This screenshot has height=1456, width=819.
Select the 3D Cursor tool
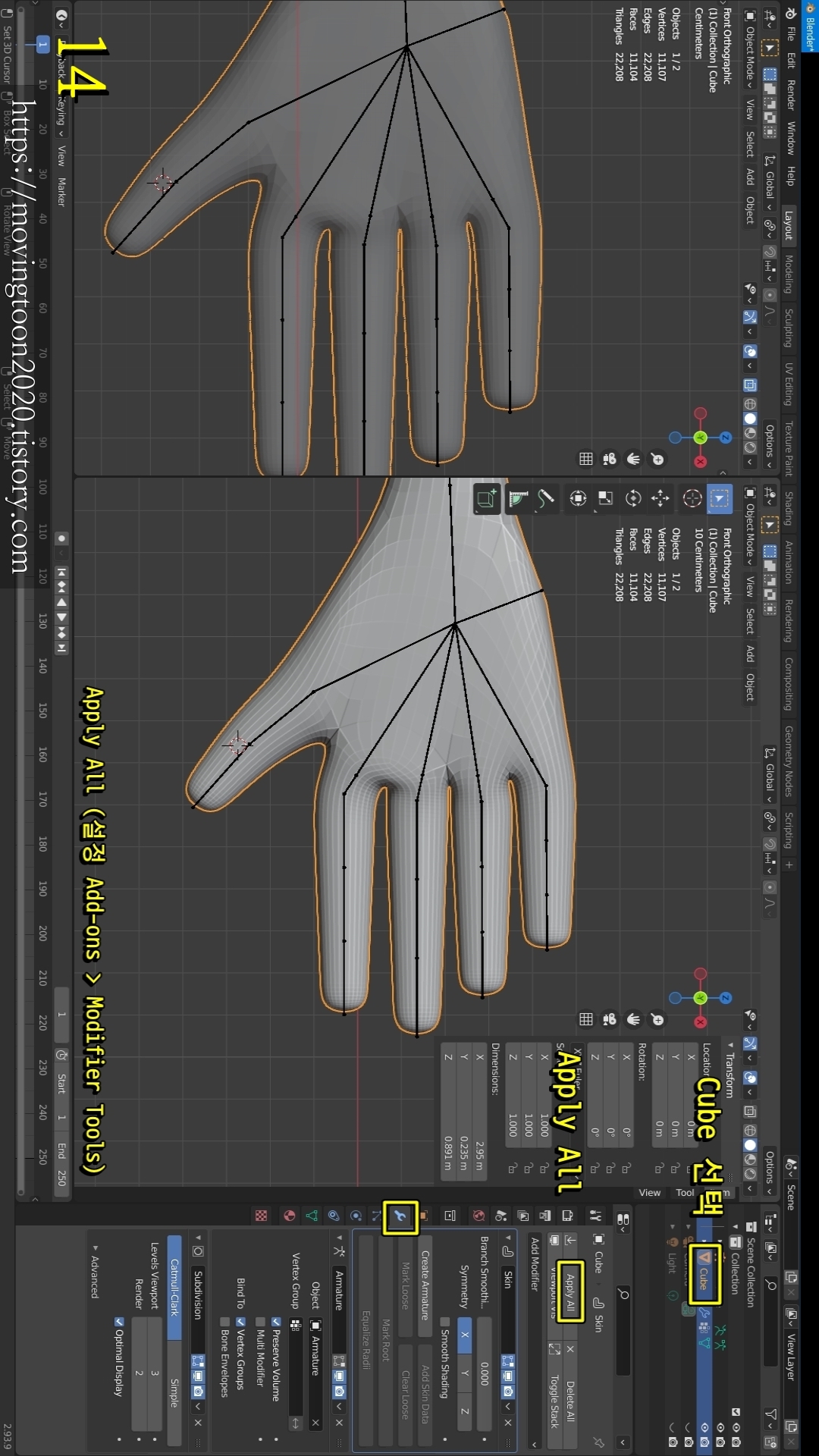[692, 498]
